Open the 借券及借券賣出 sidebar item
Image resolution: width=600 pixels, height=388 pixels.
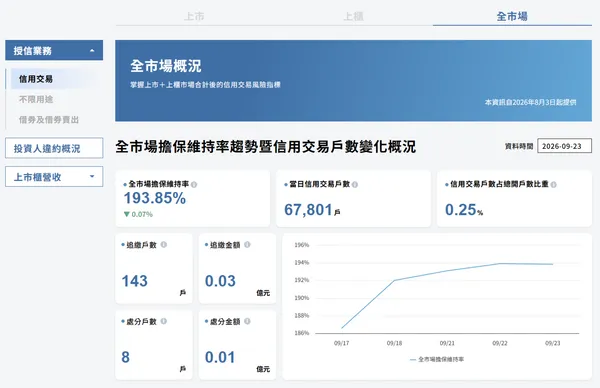click(49, 120)
